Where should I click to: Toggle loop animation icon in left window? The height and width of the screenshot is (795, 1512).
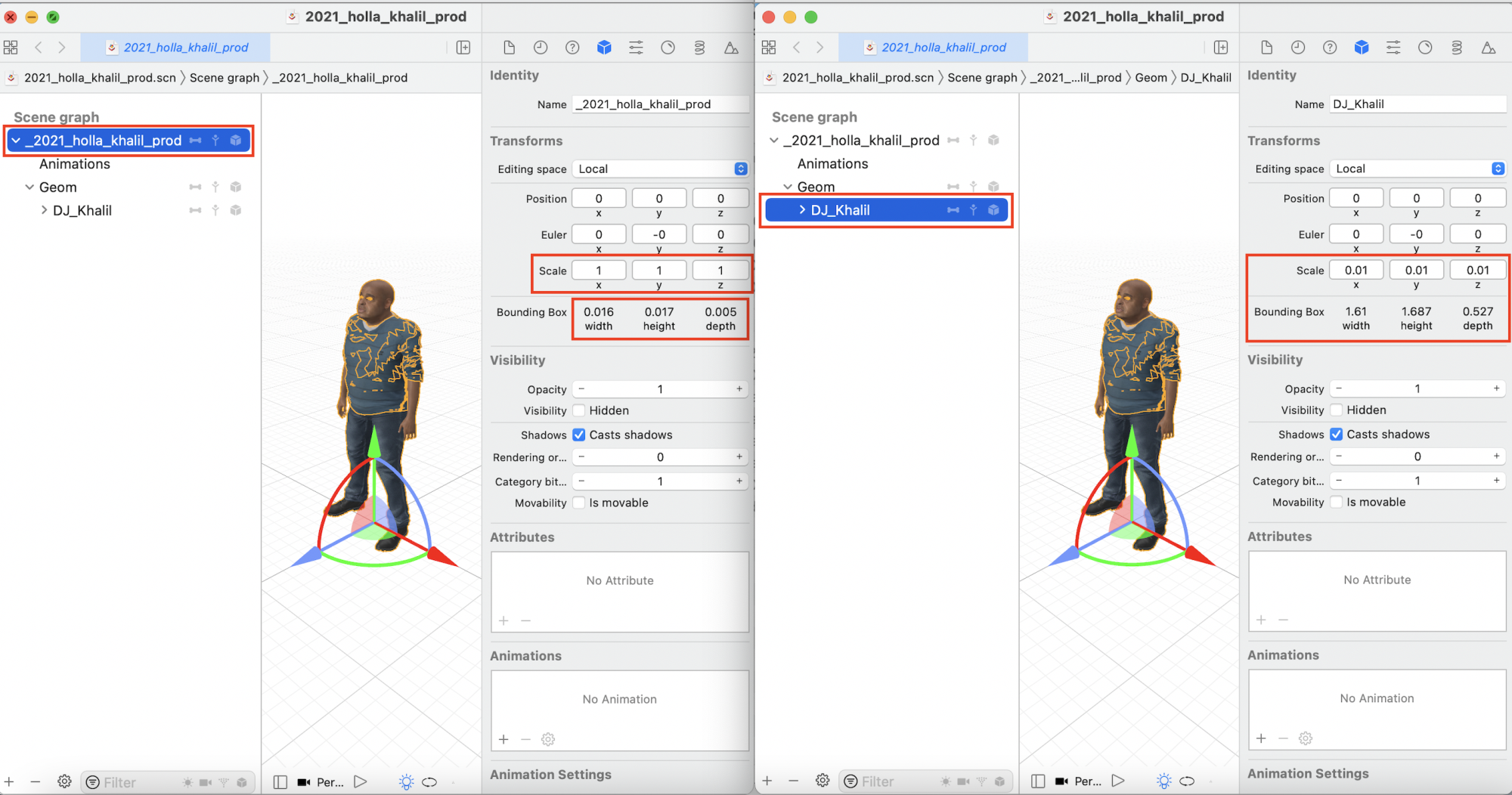[x=429, y=782]
